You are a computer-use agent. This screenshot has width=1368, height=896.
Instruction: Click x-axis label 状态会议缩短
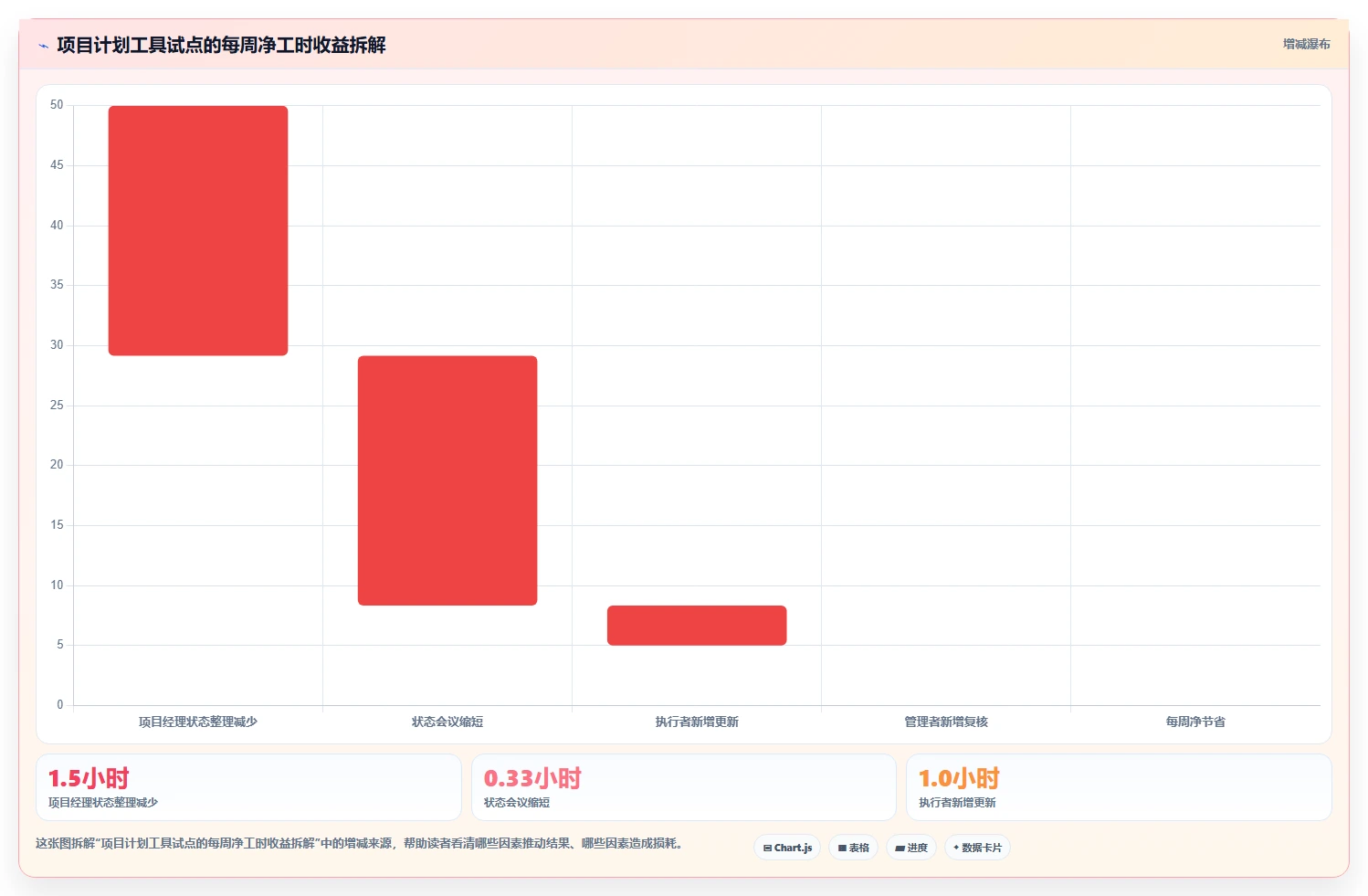[447, 722]
